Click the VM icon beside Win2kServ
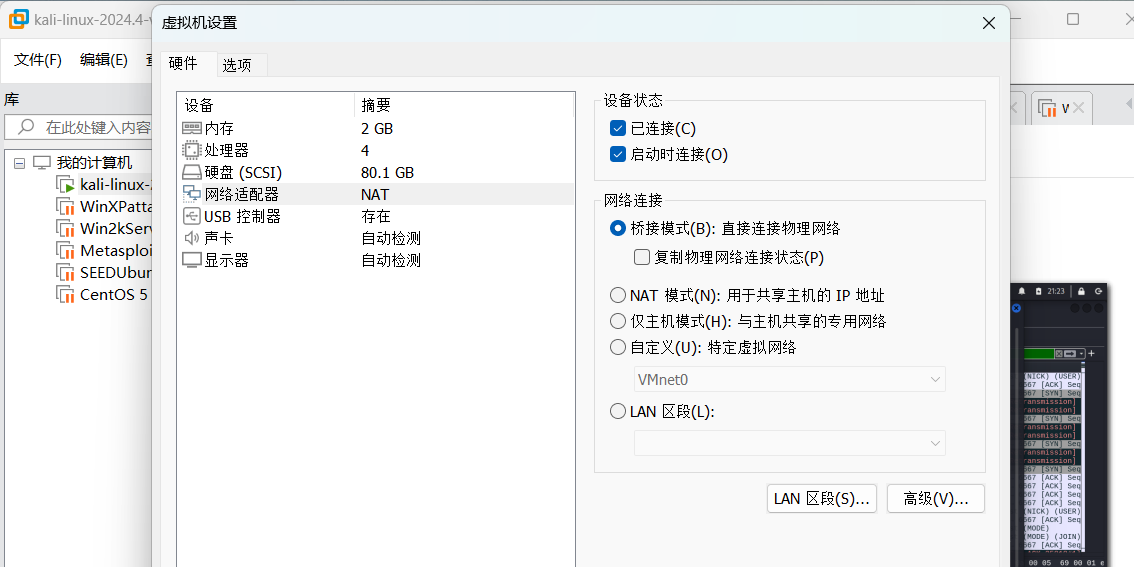 pos(66,229)
